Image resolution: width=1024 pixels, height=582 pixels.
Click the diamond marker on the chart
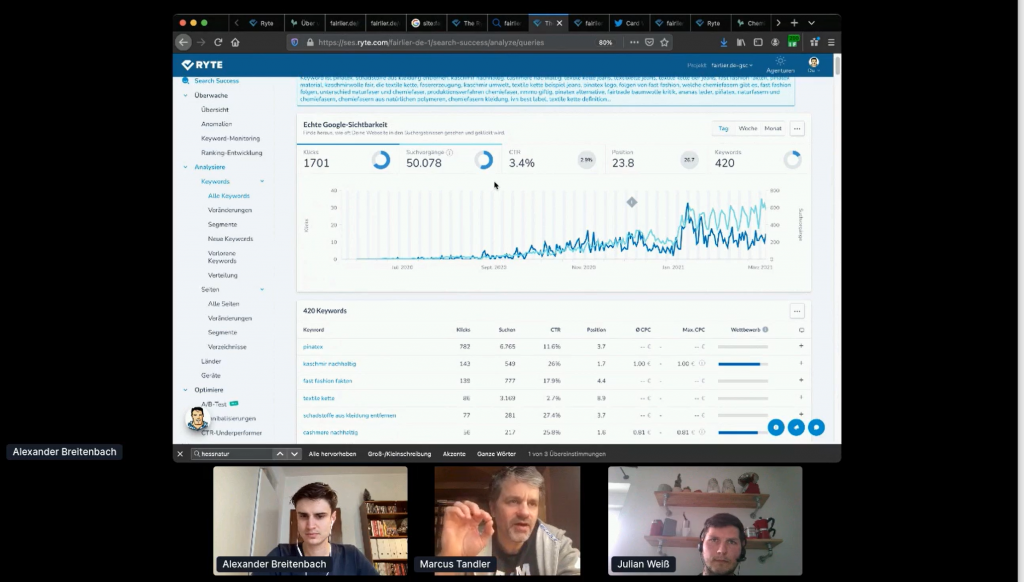pyautogui.click(x=632, y=202)
